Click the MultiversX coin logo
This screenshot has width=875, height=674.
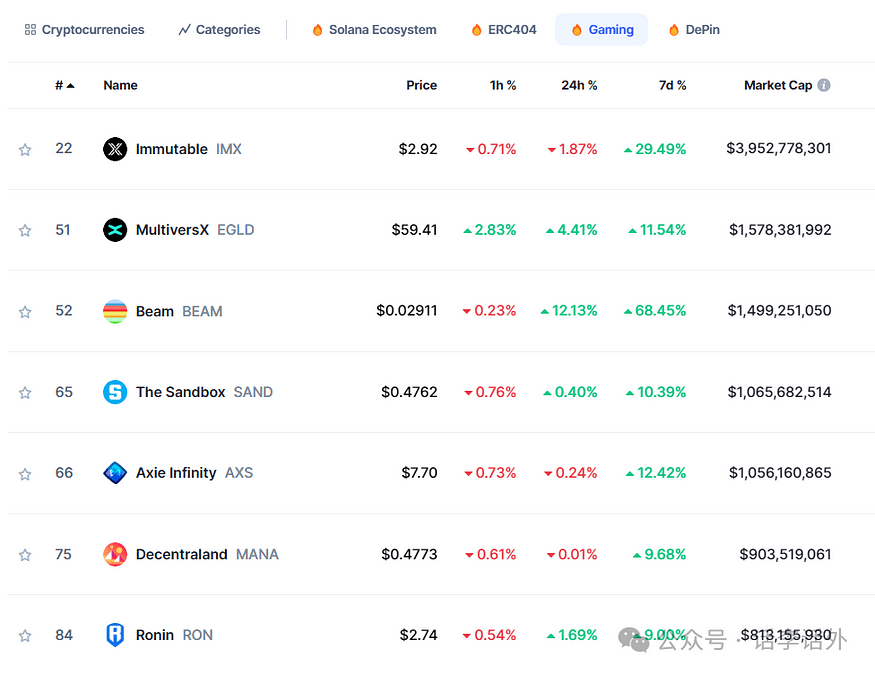pyautogui.click(x=115, y=229)
